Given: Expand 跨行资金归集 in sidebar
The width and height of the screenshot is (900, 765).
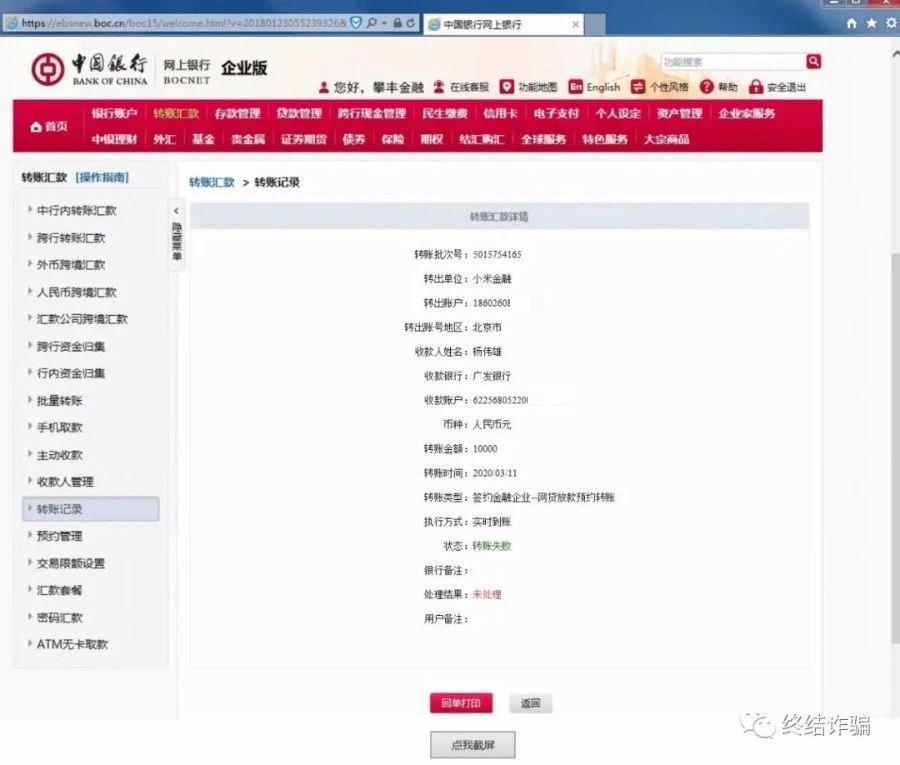Looking at the screenshot, I should [71, 346].
